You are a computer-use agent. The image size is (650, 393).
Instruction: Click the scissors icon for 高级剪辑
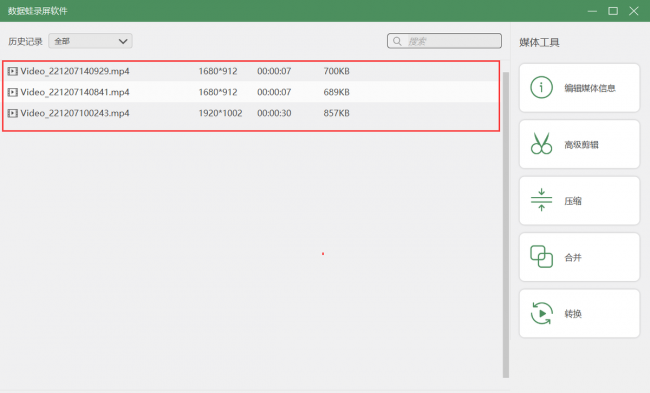[x=541, y=144]
